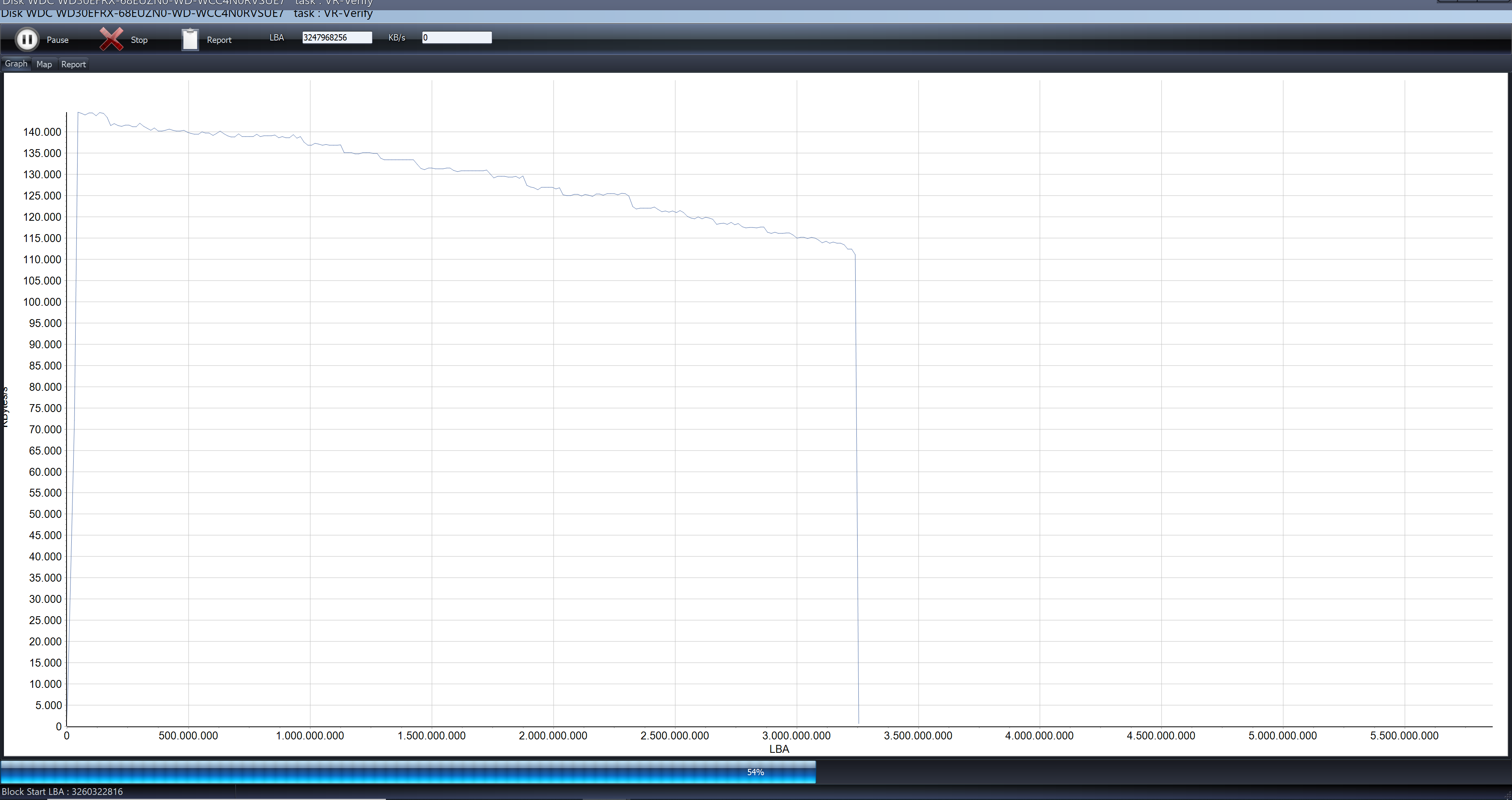Click the round Pause icon
The image size is (1512, 800).
pyautogui.click(x=26, y=39)
